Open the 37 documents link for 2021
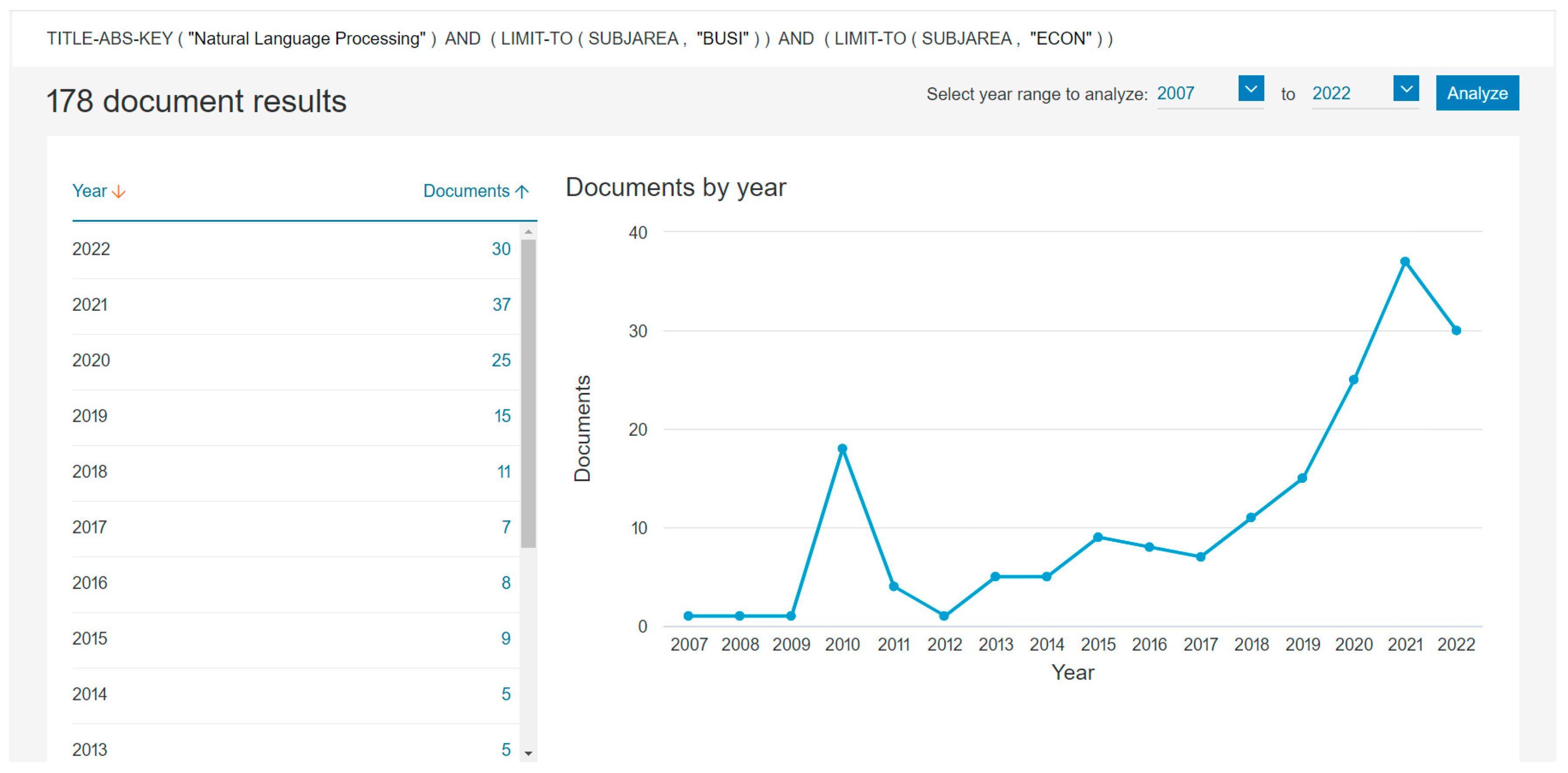 501,304
